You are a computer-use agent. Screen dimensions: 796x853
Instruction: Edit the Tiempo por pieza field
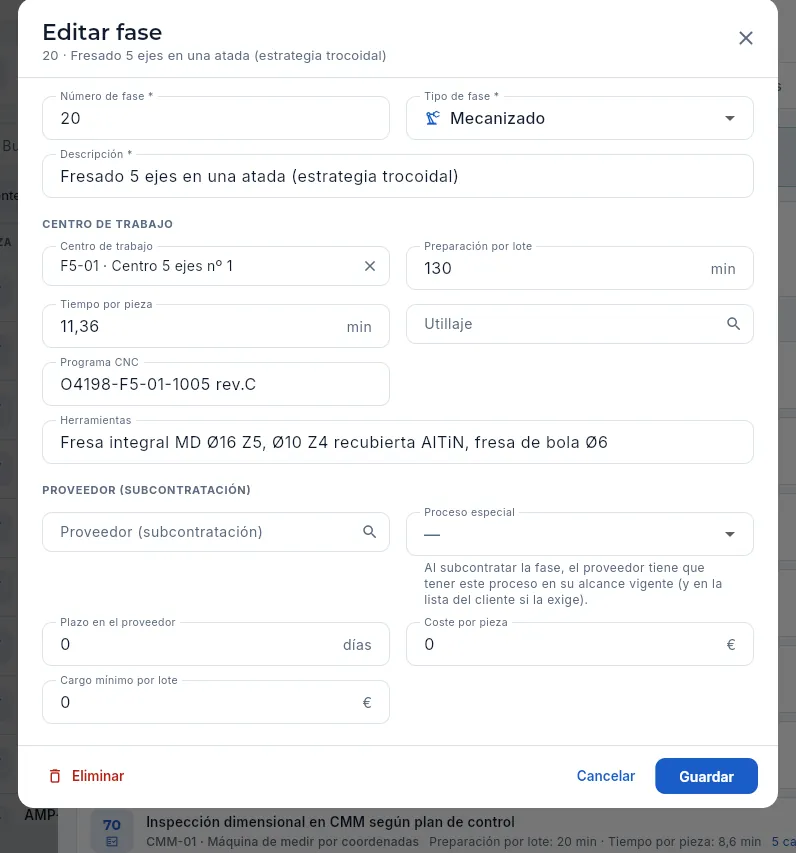(216, 326)
